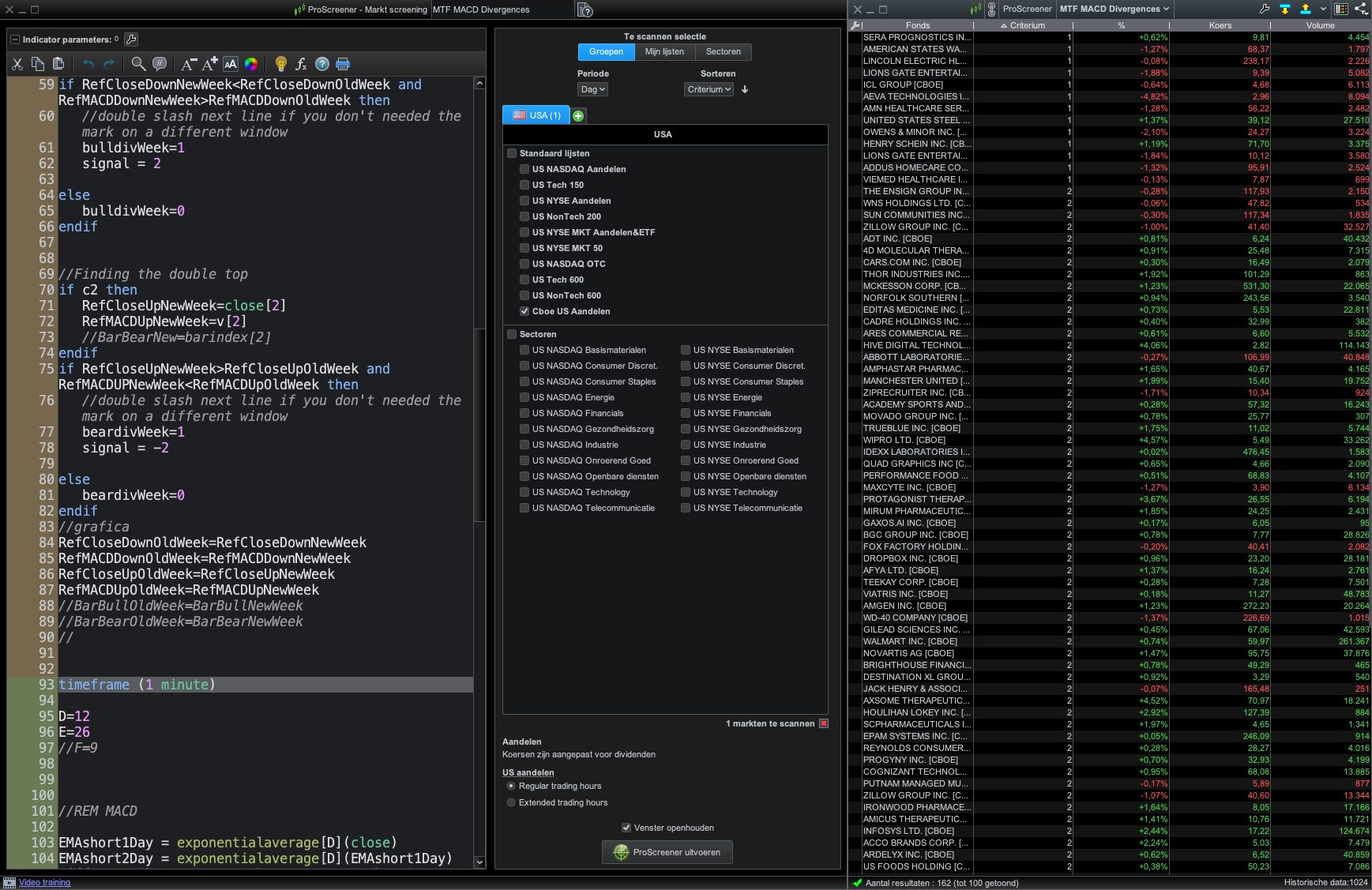Image resolution: width=1372 pixels, height=890 pixels.
Task: Open the color wheel syntax color picker
Action: point(251,64)
